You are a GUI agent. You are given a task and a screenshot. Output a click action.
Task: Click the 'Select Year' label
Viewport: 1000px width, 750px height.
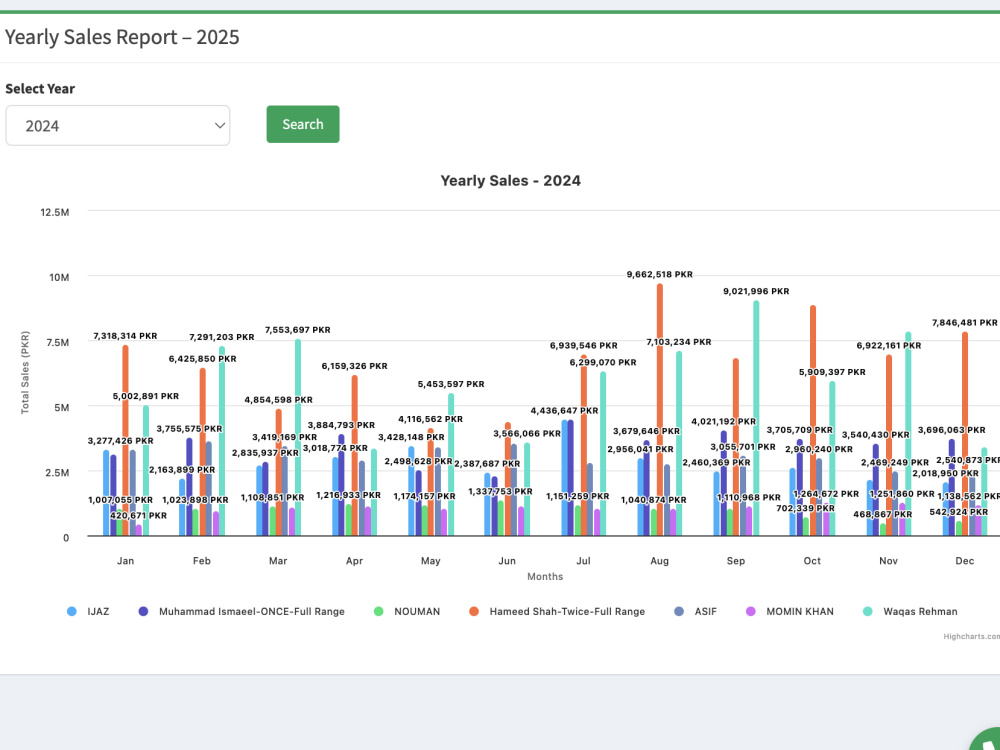pos(40,89)
